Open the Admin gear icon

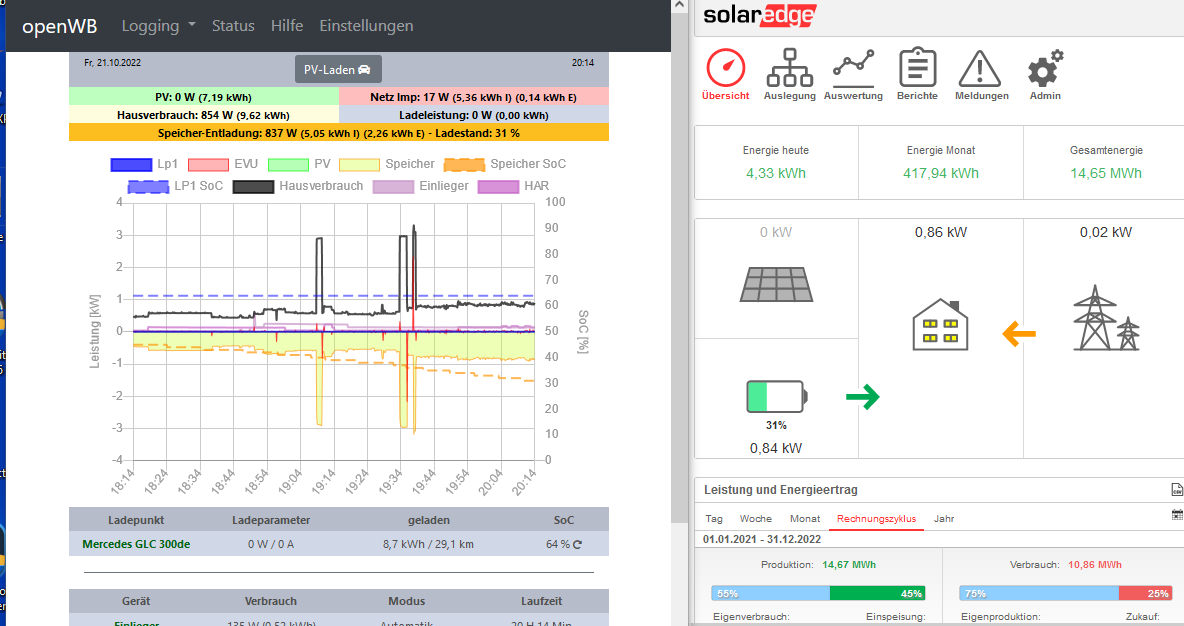tap(1045, 70)
